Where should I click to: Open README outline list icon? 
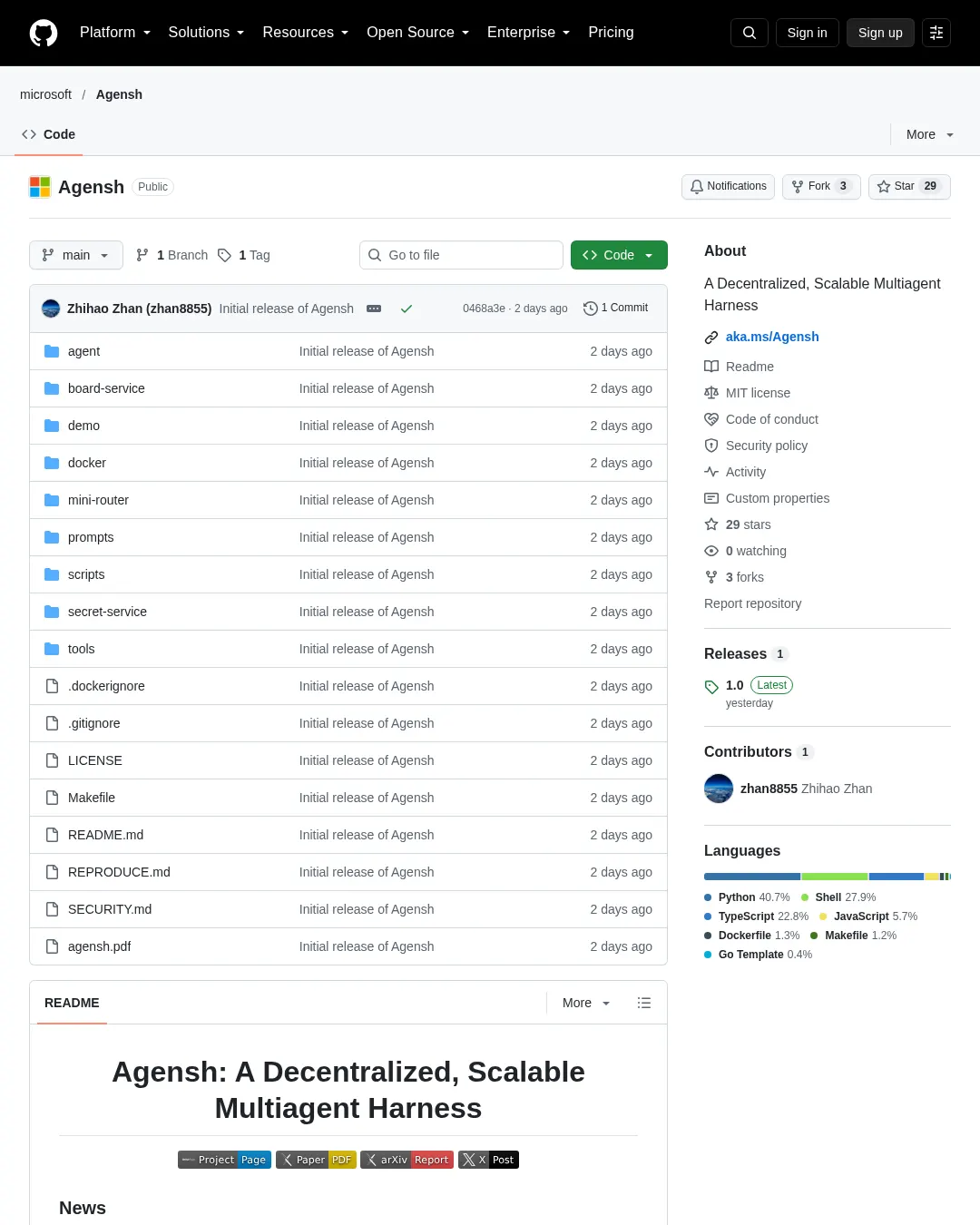click(644, 1003)
